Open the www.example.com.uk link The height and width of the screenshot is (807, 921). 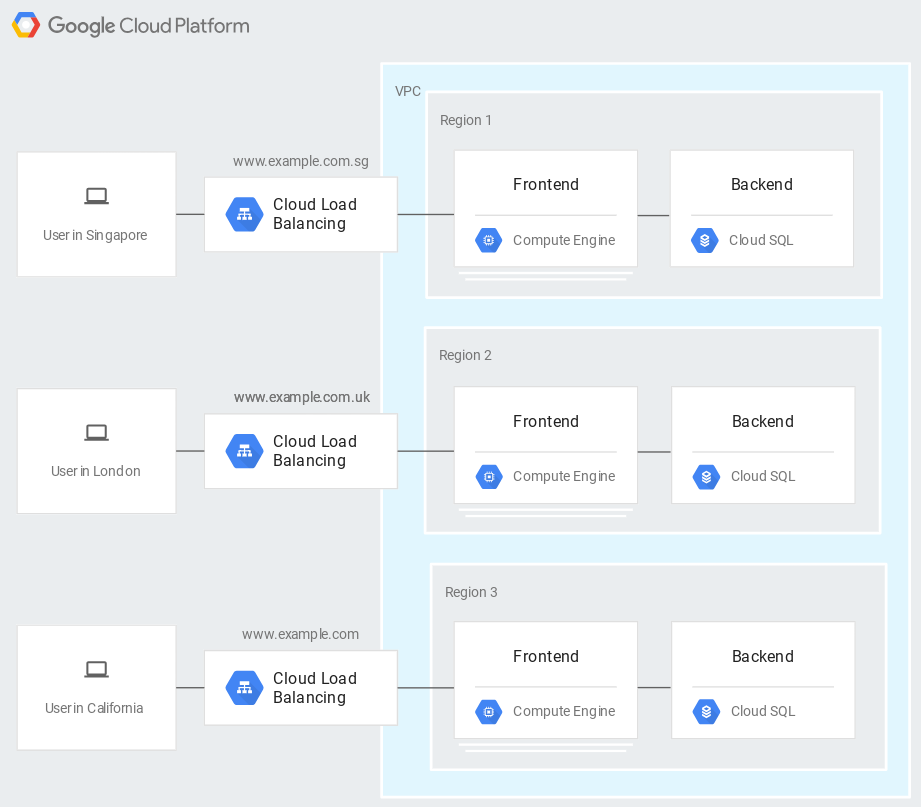(x=301, y=397)
